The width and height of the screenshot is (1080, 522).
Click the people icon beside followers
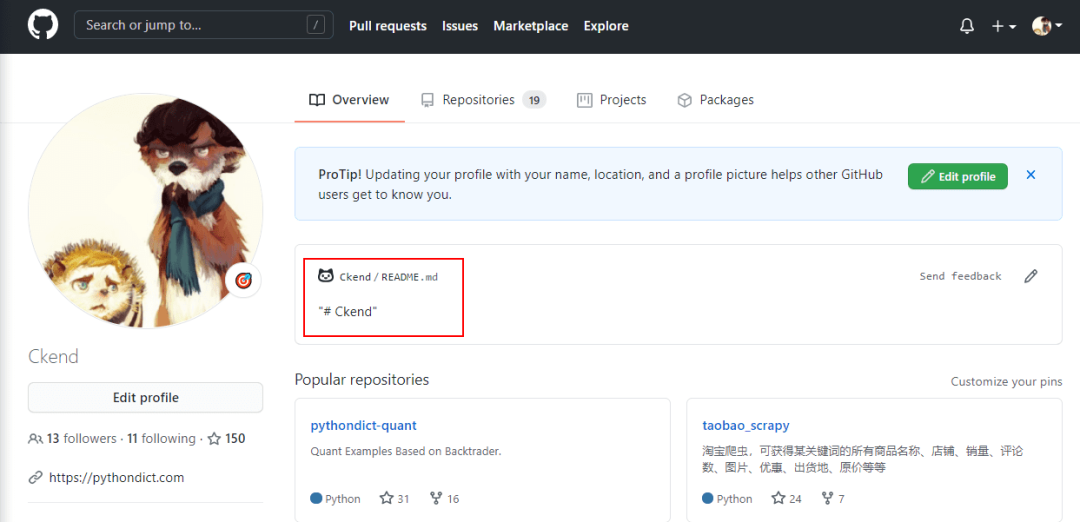pyautogui.click(x=35, y=438)
